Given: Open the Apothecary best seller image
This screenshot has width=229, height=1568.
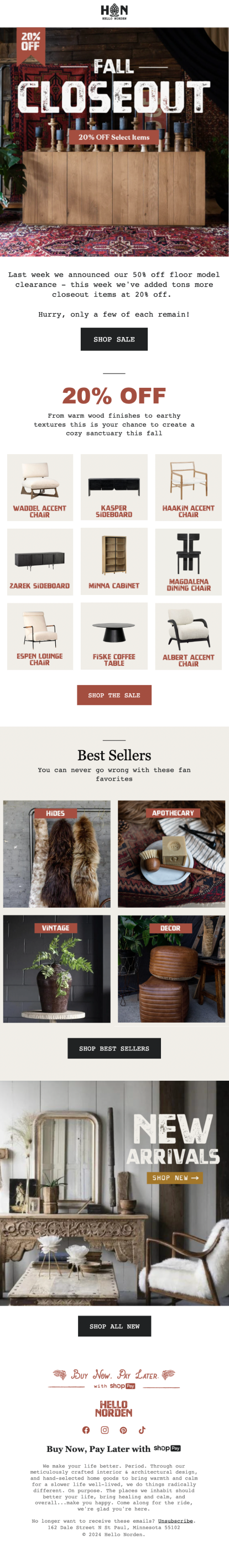Looking at the screenshot, I should click(171, 854).
